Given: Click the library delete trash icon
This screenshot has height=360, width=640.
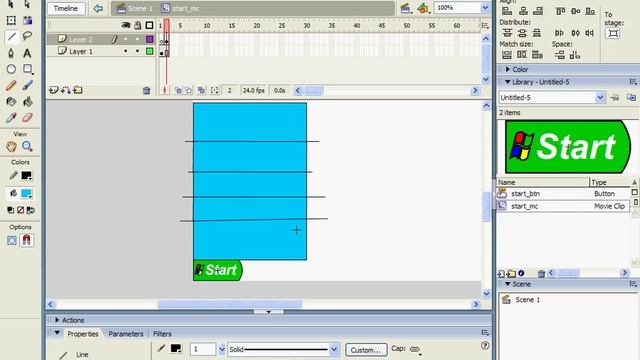Looking at the screenshot, I should (541, 273).
